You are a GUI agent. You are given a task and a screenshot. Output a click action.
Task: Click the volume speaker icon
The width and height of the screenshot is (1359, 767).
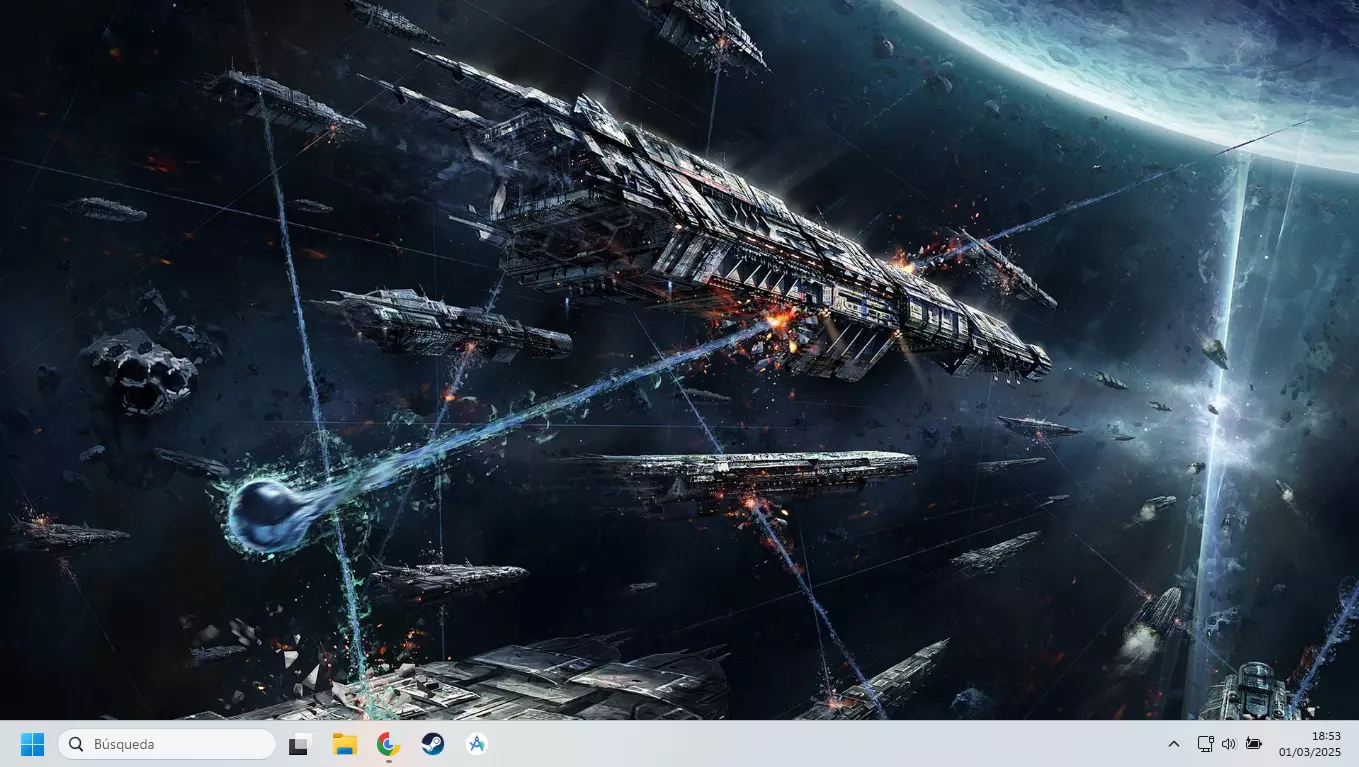[1229, 744]
